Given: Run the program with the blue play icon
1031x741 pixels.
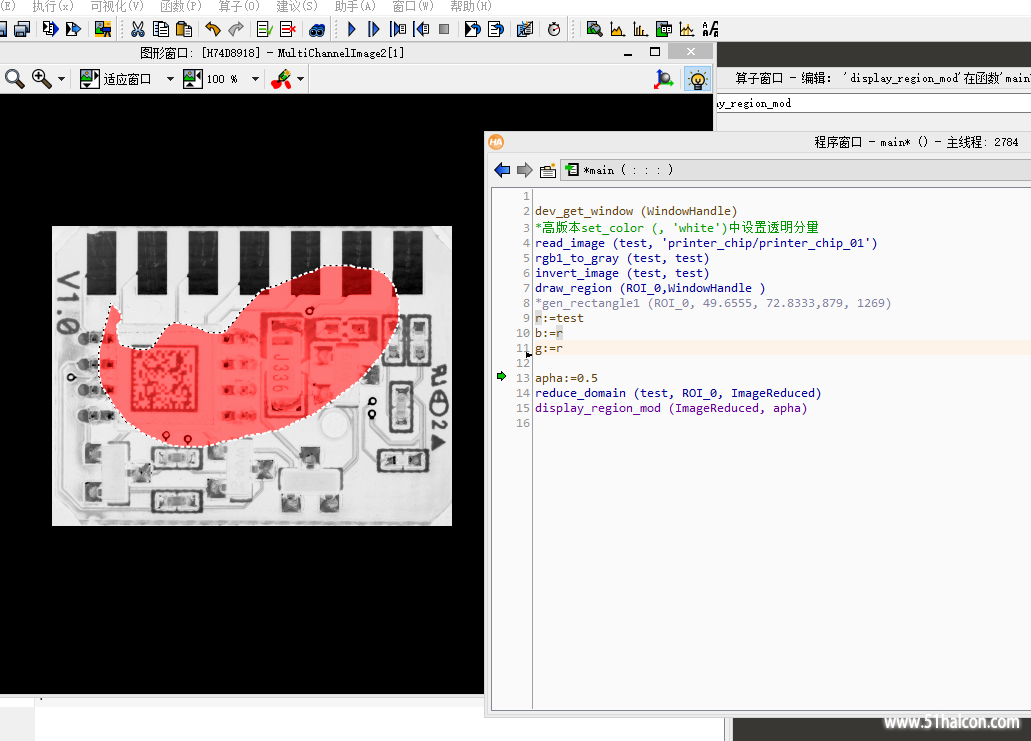Looking at the screenshot, I should click(x=352, y=29).
